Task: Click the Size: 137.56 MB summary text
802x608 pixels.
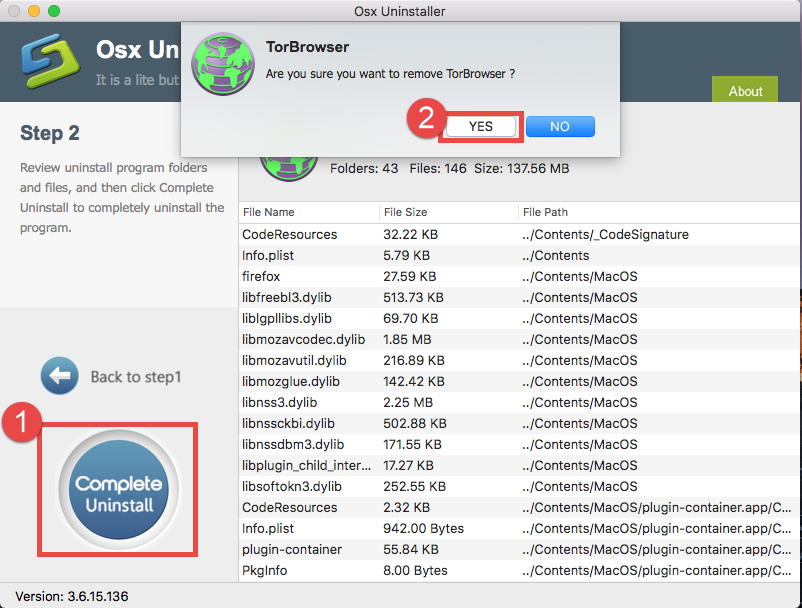Action: tap(521, 168)
